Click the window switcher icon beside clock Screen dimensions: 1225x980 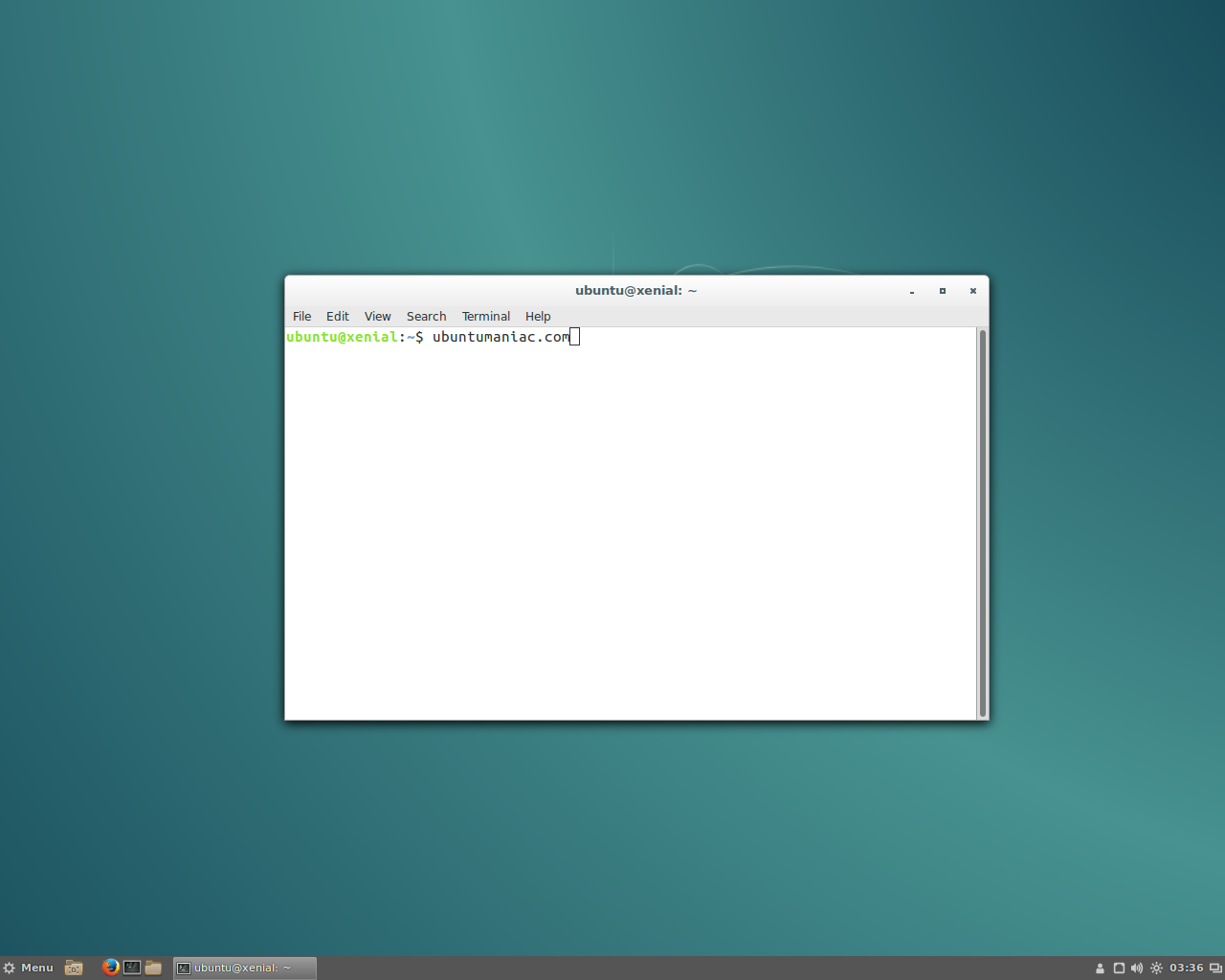(1215, 969)
